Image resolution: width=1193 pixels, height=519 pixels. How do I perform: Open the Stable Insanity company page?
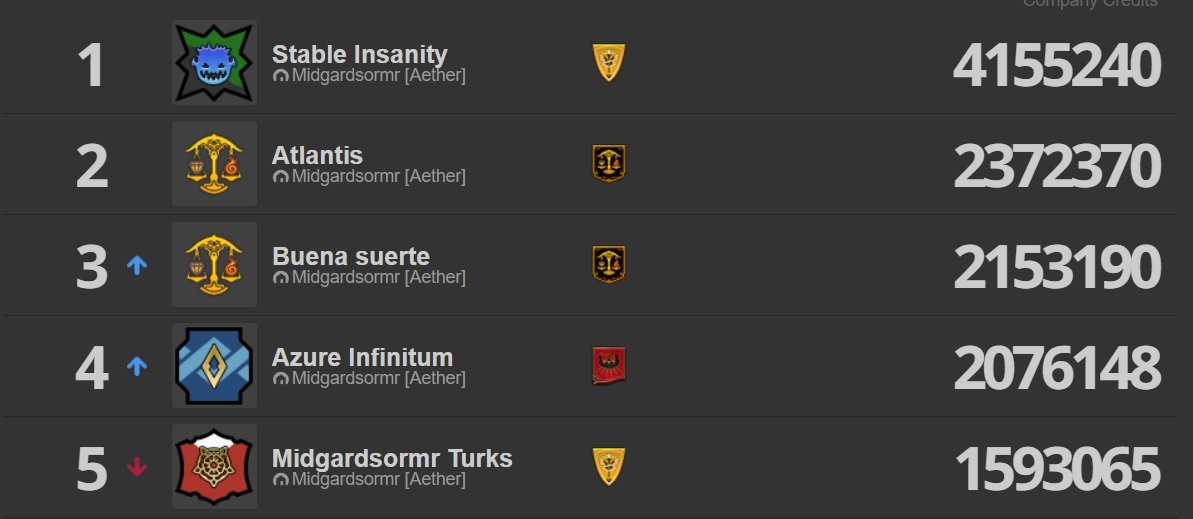359,55
